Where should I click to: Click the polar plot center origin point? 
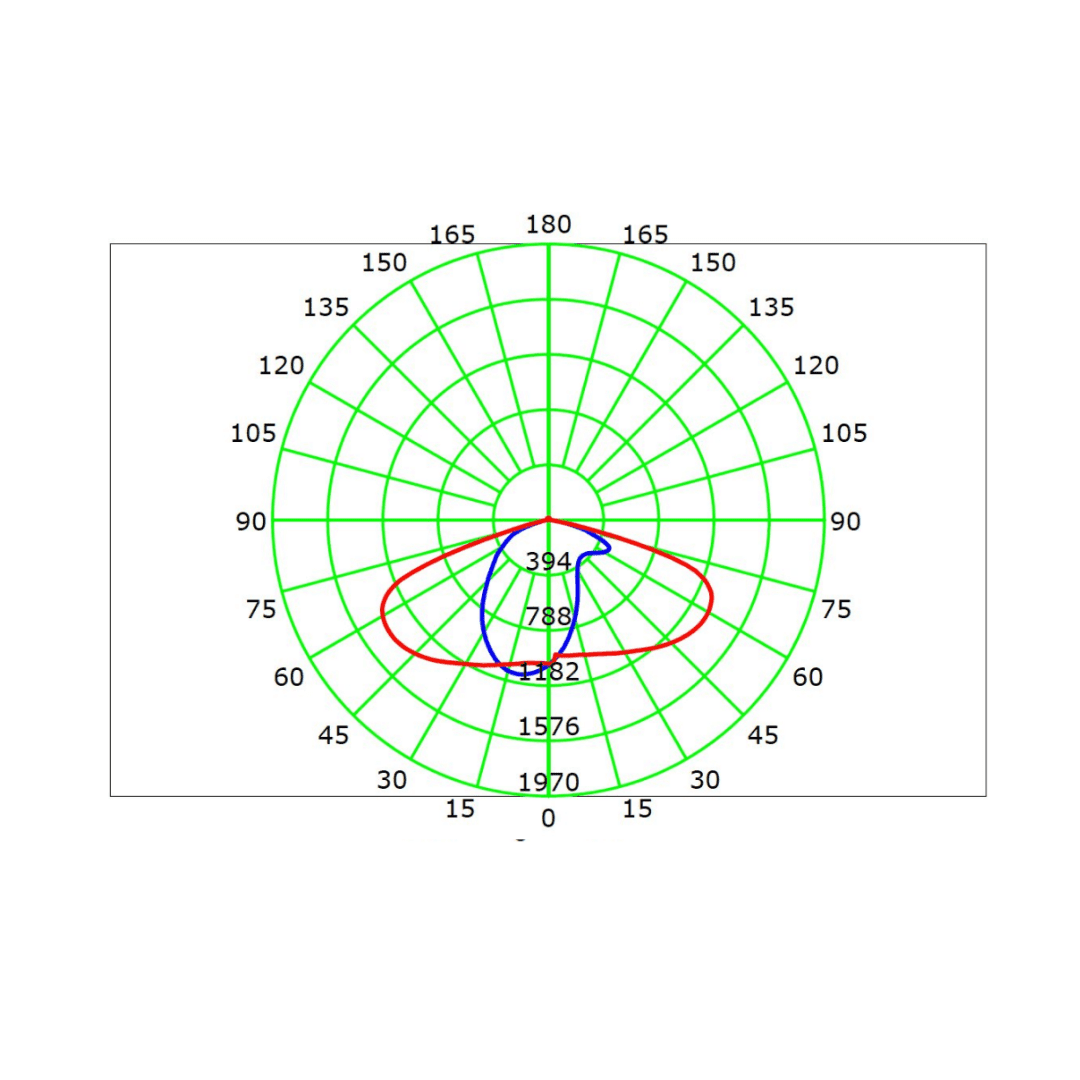[x=548, y=520]
